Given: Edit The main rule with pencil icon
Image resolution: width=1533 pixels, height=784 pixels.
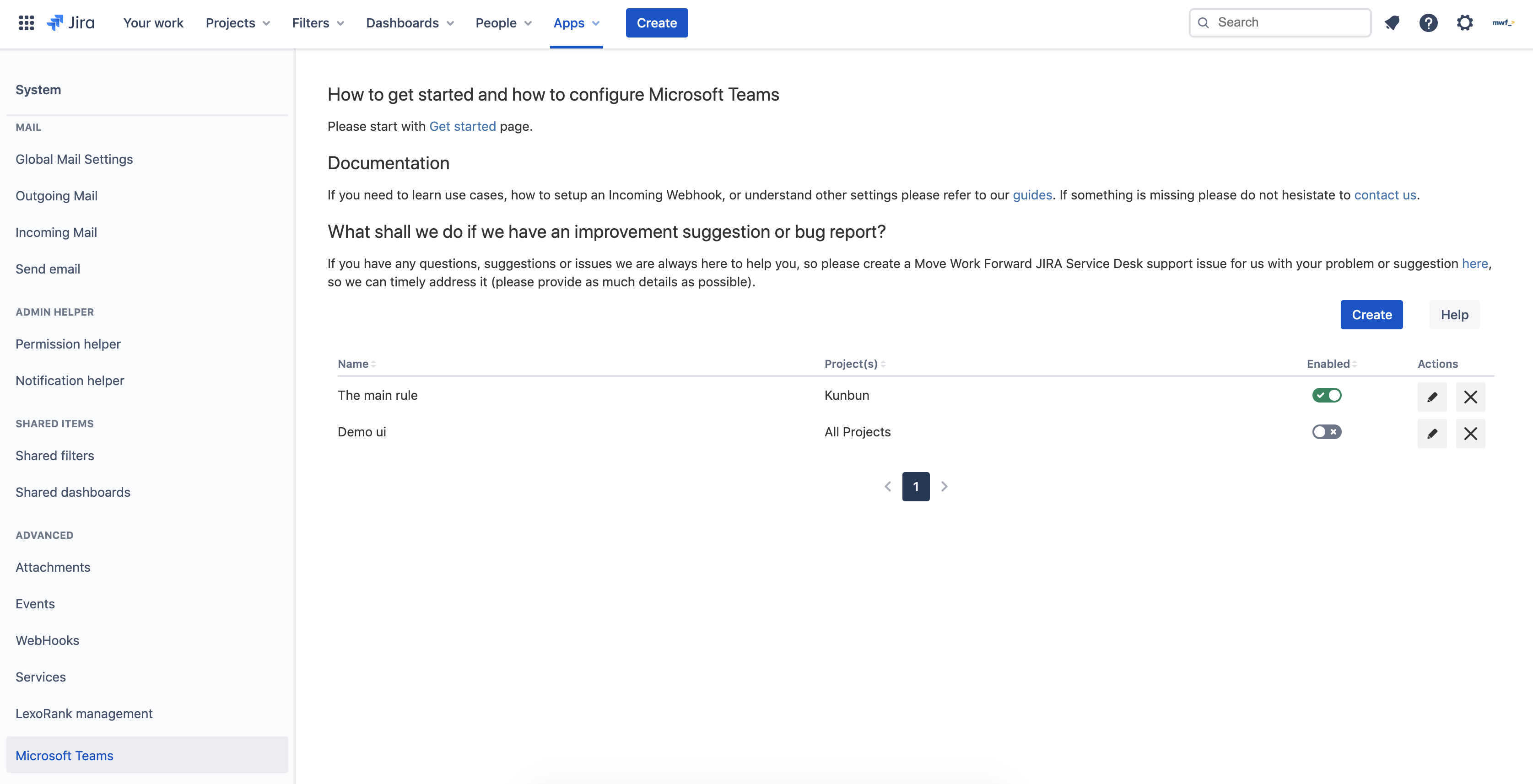Looking at the screenshot, I should coord(1432,397).
